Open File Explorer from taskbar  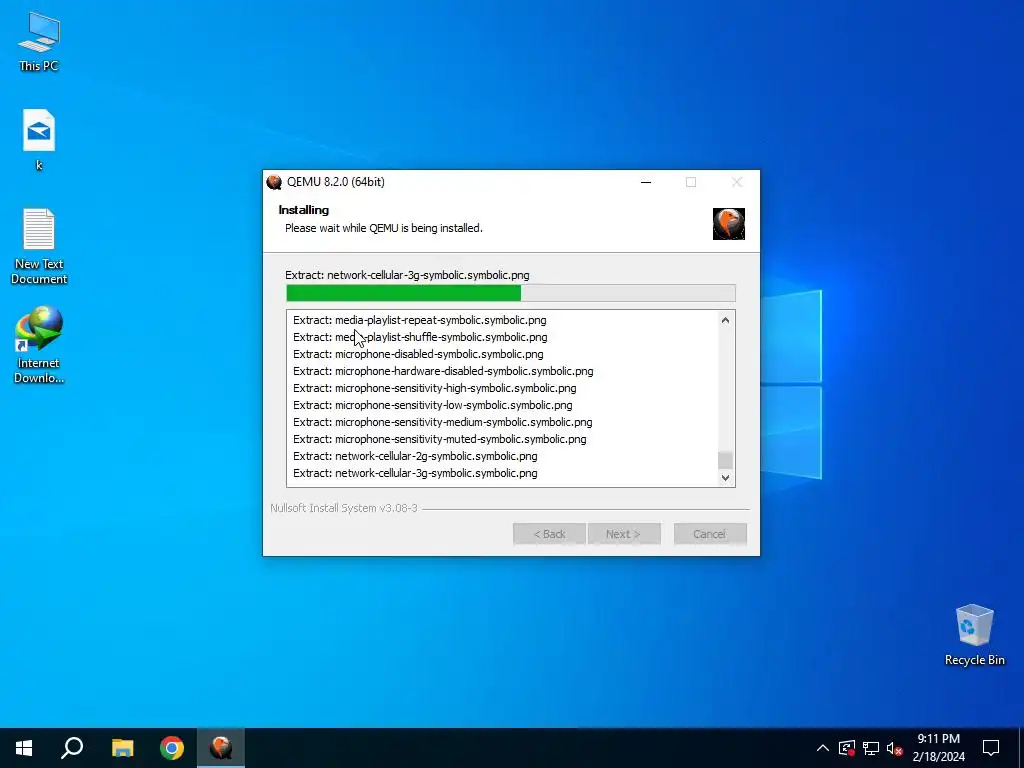(x=122, y=748)
